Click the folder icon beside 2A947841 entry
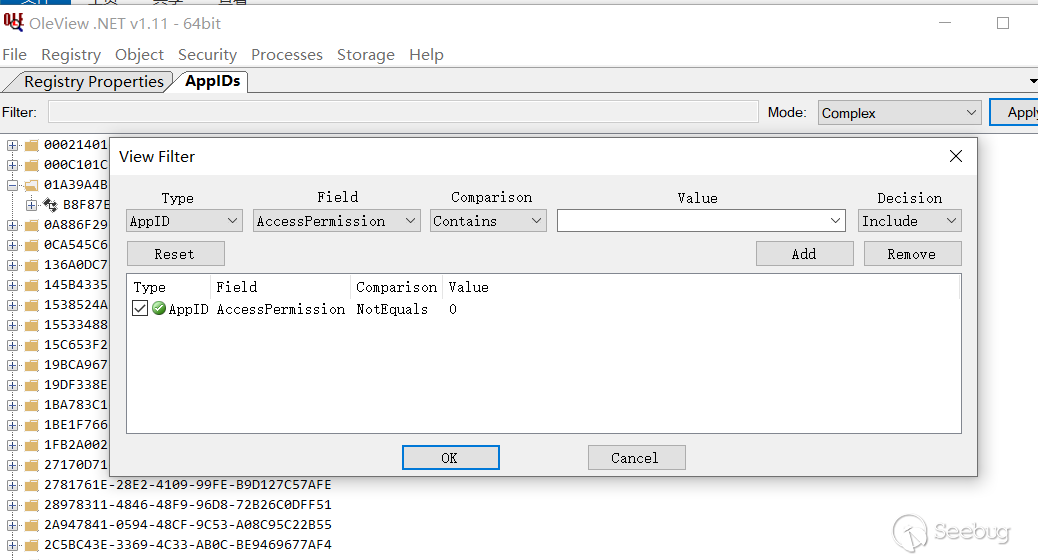Image resolution: width=1038 pixels, height=560 pixels. click(31, 525)
